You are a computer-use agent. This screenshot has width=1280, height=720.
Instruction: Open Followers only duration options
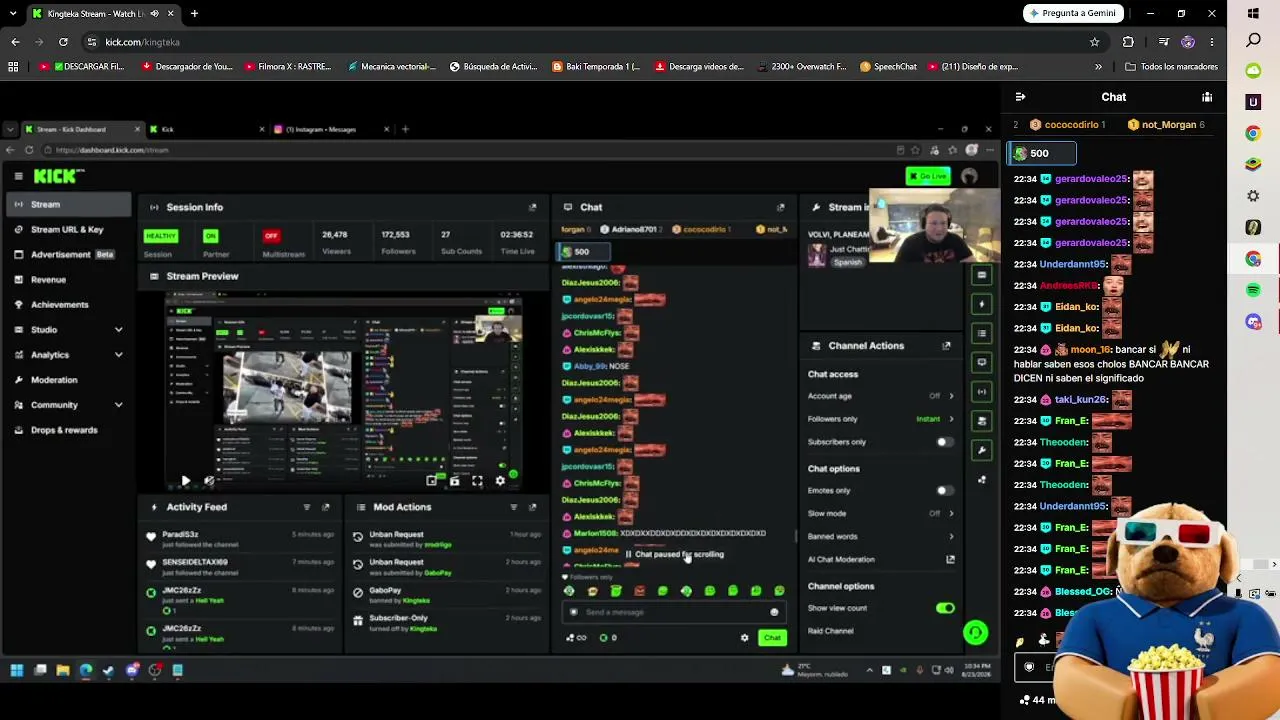[x=880, y=419]
